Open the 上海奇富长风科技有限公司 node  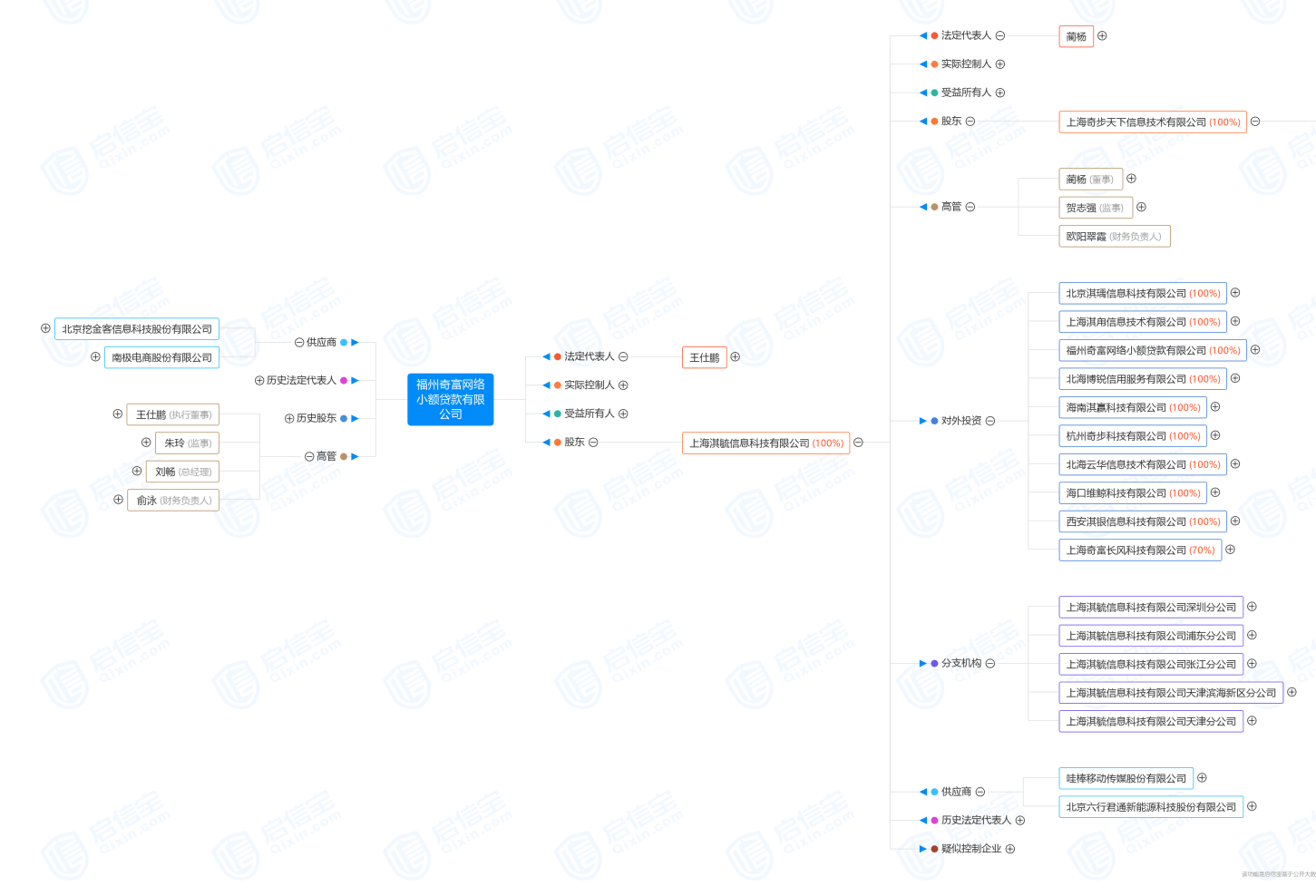pos(1140,550)
